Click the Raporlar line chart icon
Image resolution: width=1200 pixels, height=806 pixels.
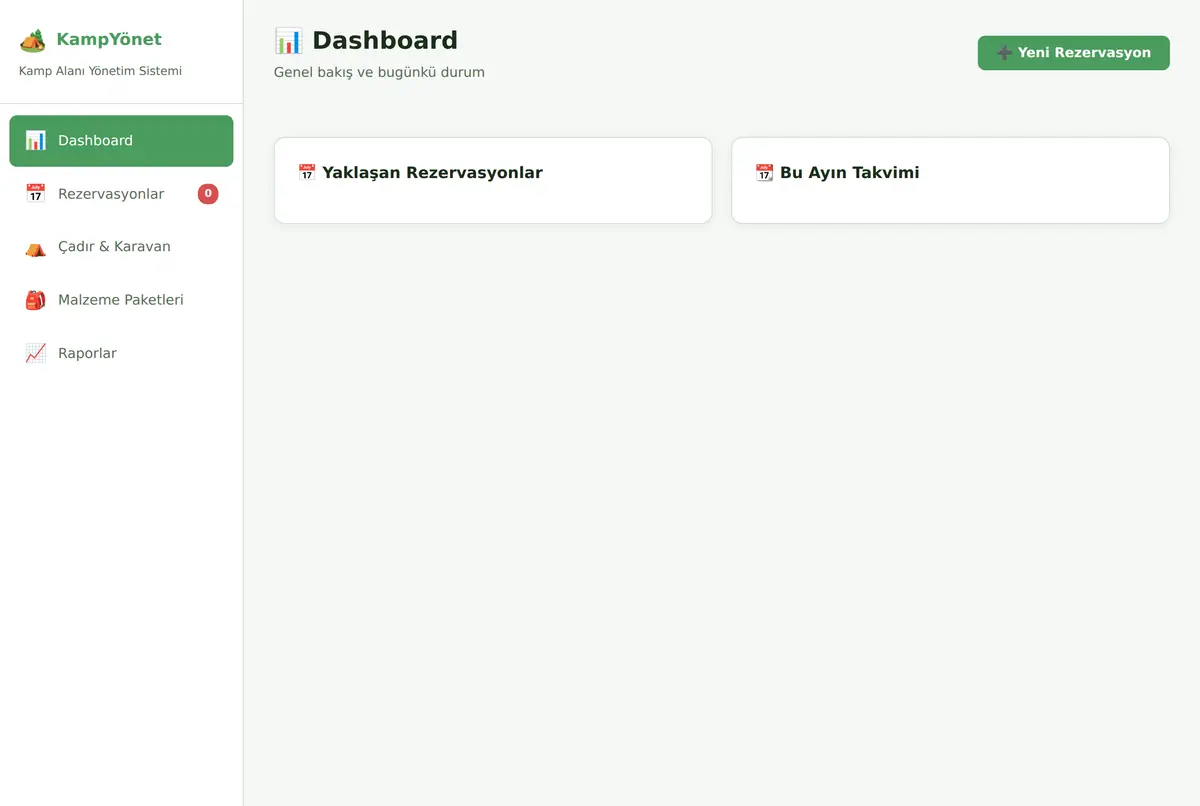35,353
